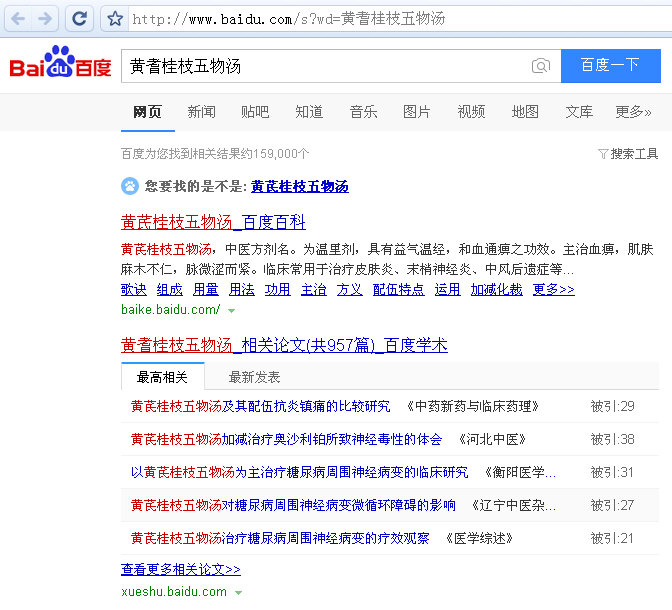Switch to the 图片 tab

[417, 112]
